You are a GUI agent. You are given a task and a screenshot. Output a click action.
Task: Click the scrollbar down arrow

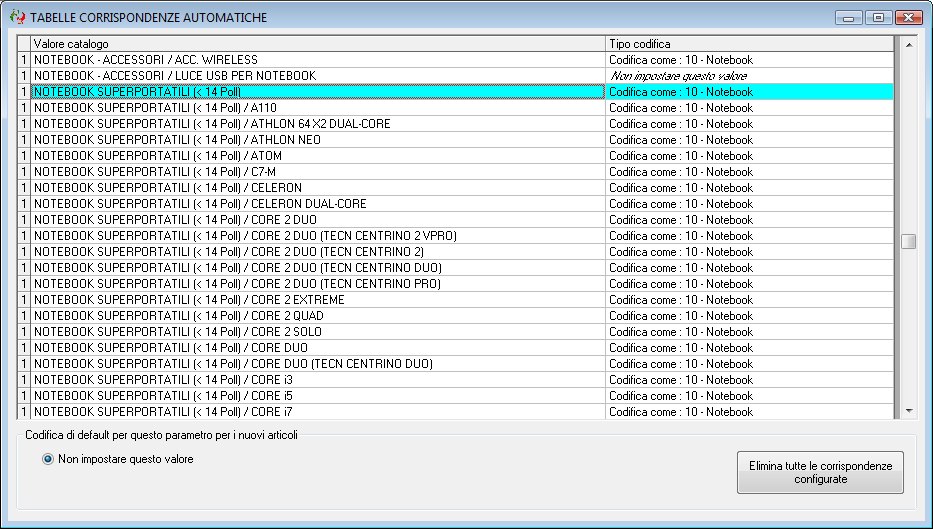[909, 411]
